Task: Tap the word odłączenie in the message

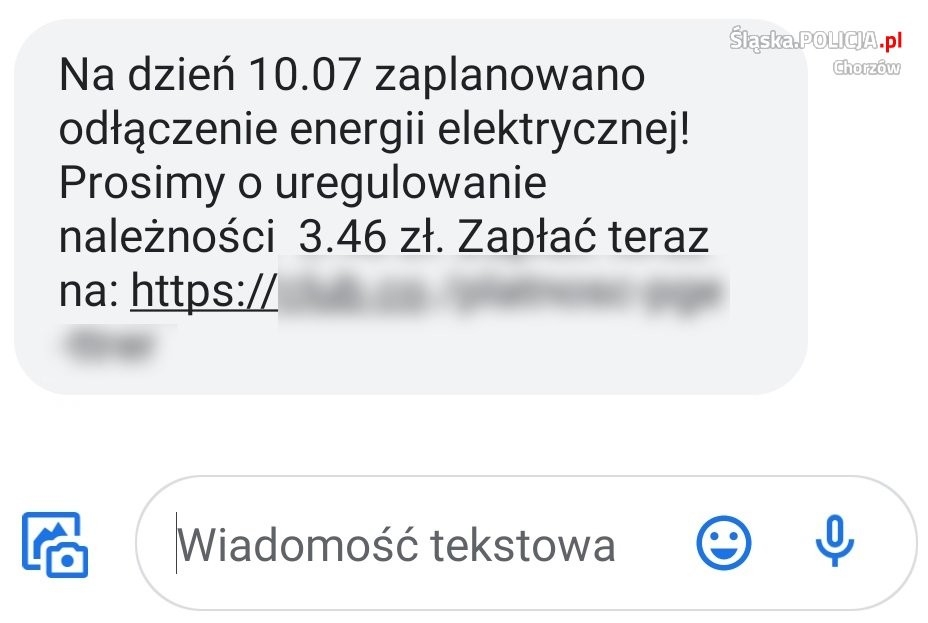Action: click(x=168, y=131)
